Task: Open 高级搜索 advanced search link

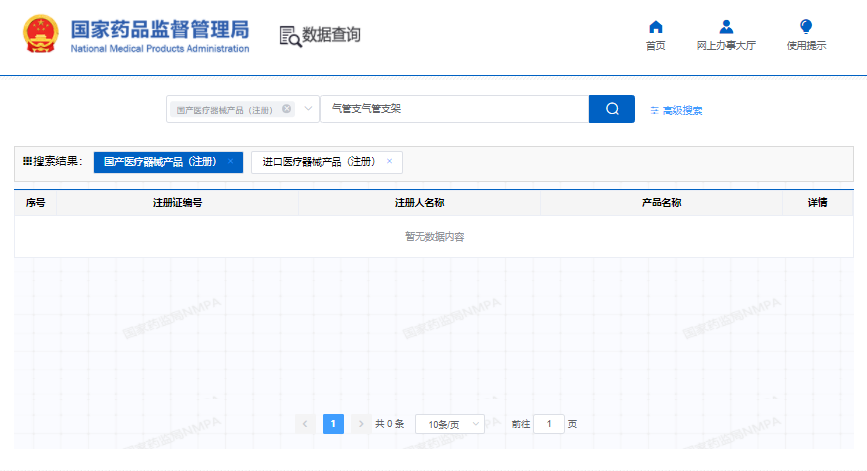Action: [676, 110]
